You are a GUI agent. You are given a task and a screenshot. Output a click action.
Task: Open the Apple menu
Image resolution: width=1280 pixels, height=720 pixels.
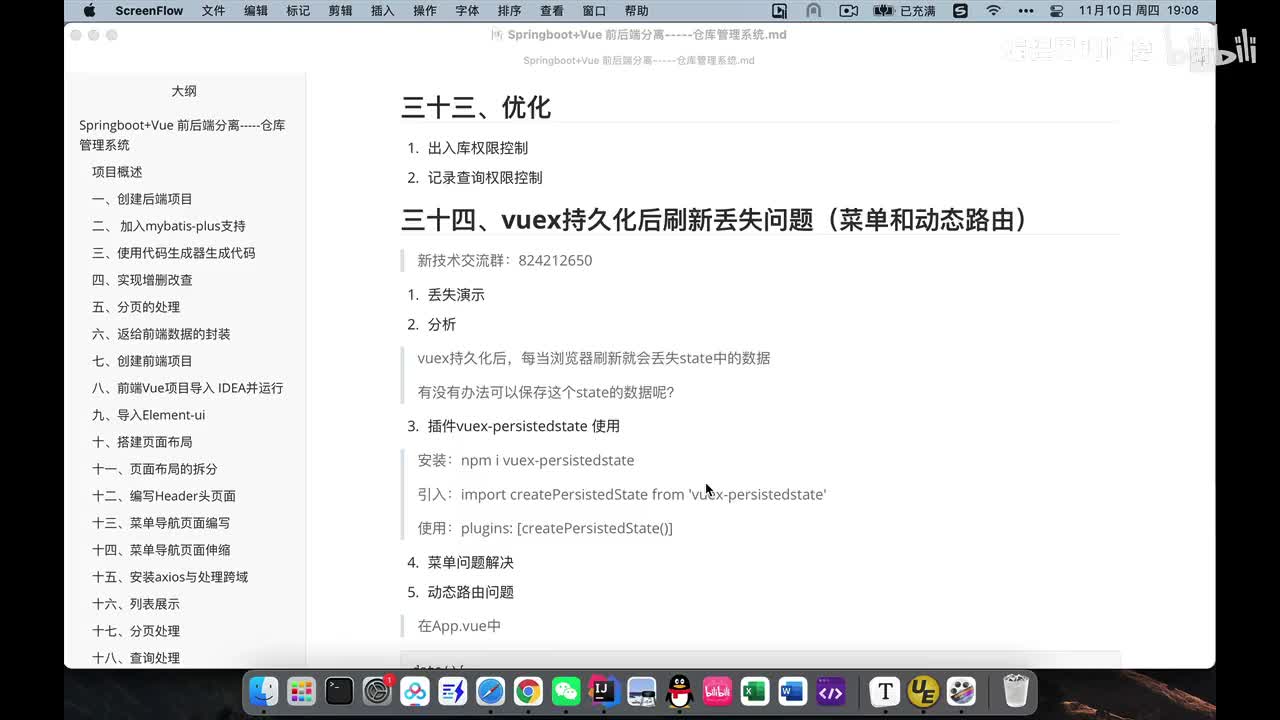pos(89,11)
